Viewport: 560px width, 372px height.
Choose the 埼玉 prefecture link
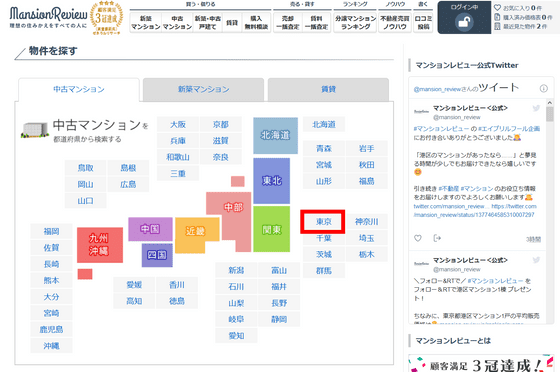(366, 238)
